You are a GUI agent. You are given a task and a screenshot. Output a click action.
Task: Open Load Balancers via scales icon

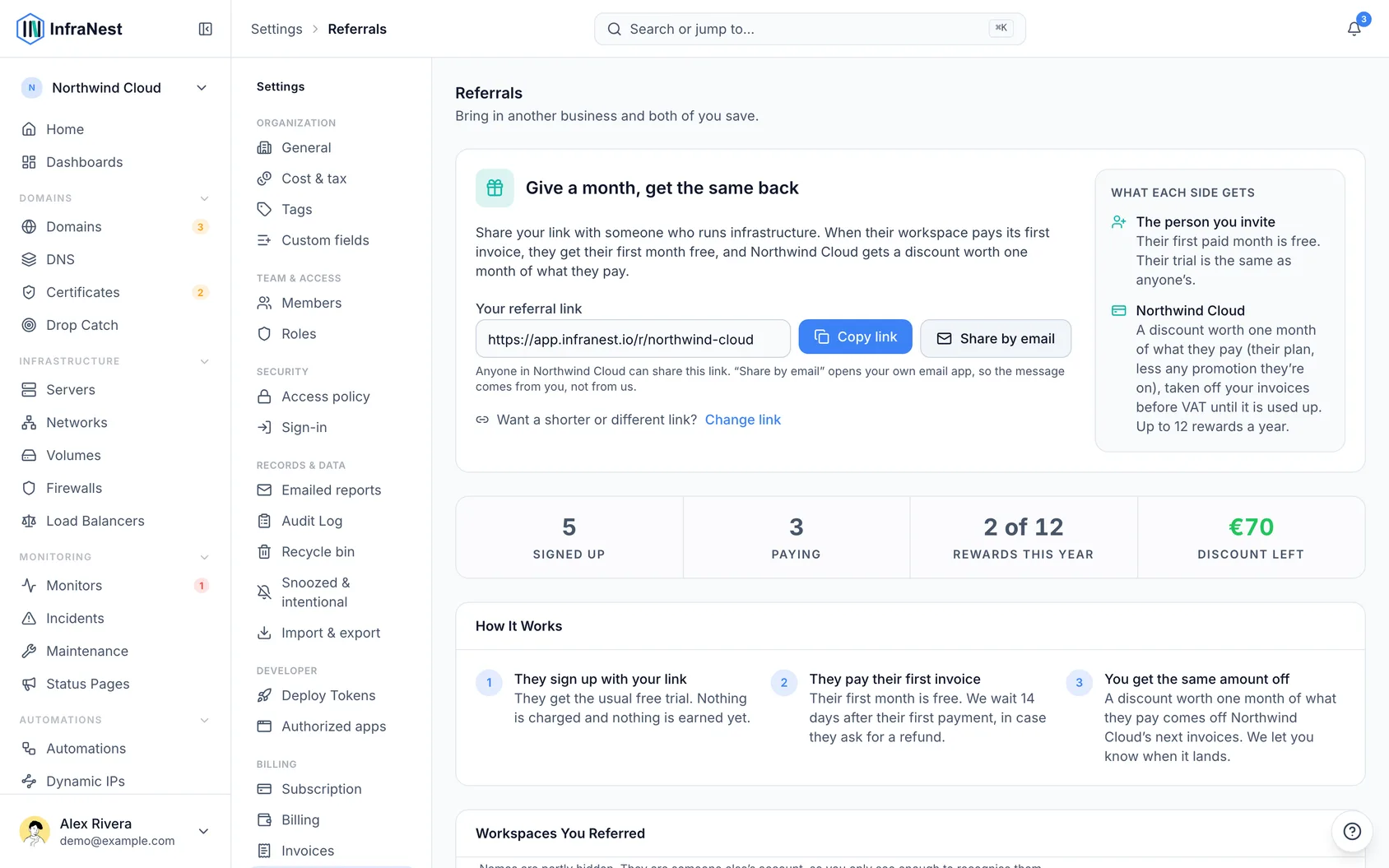[29, 521]
